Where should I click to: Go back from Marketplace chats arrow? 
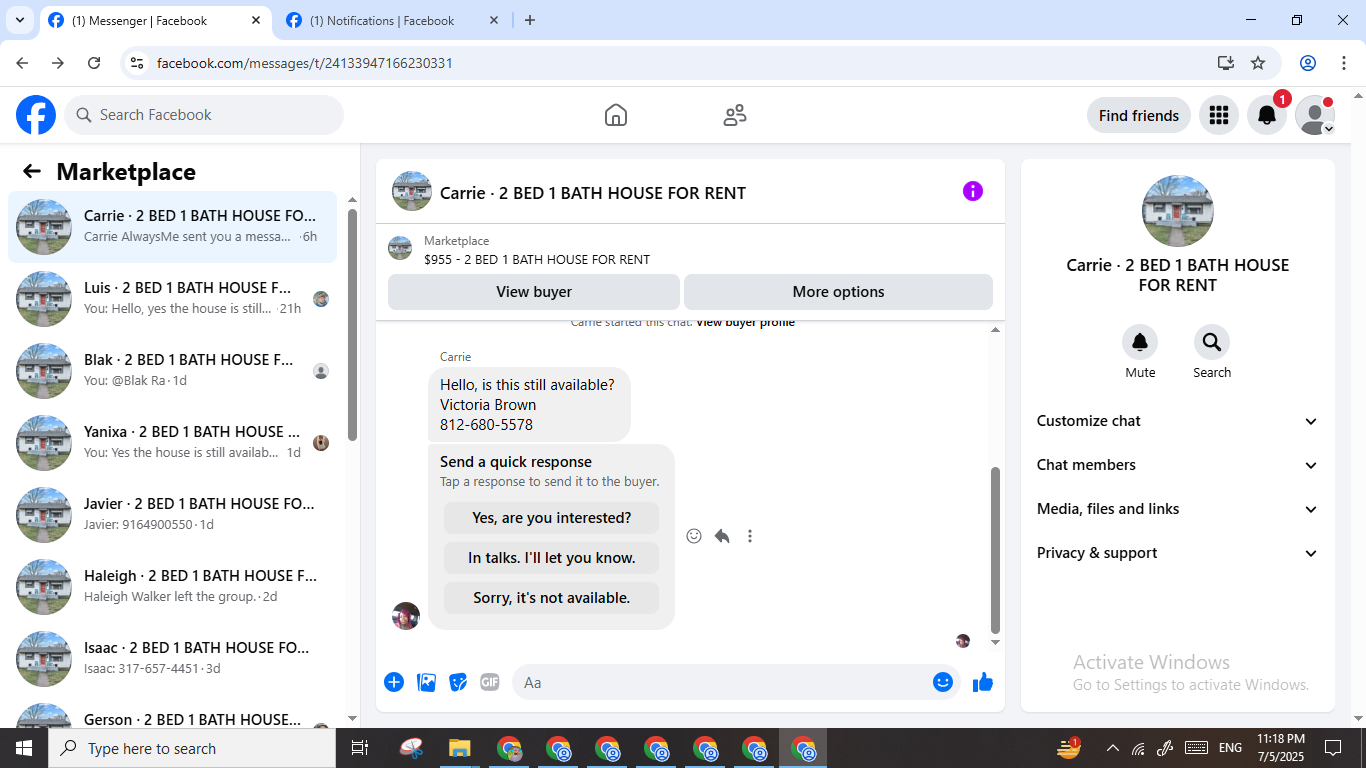coord(32,171)
